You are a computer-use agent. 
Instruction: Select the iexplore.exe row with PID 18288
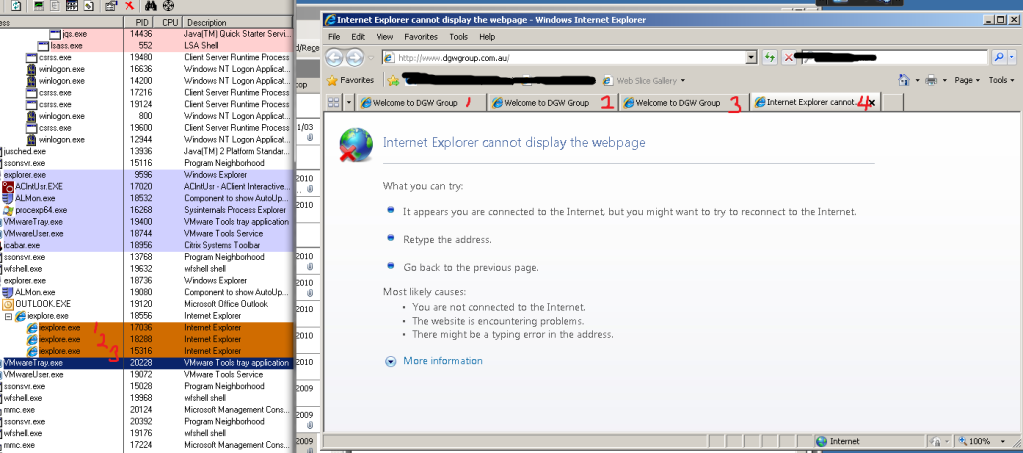tap(147, 339)
